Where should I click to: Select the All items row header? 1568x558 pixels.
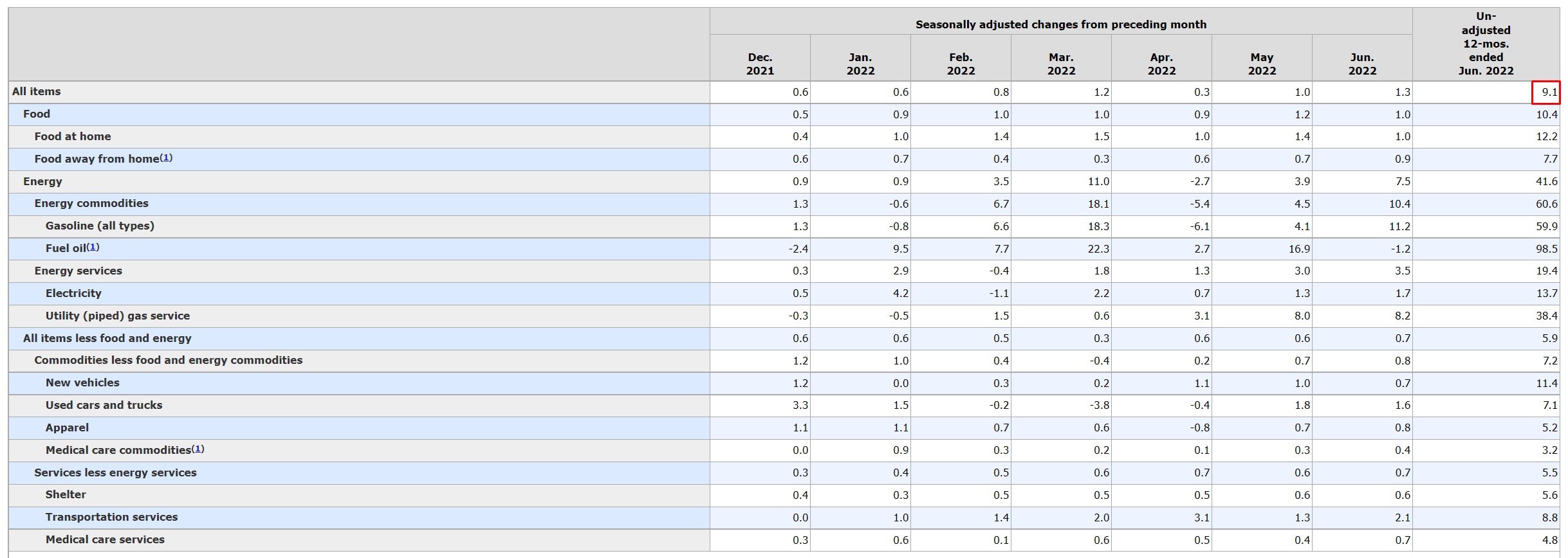(x=37, y=92)
